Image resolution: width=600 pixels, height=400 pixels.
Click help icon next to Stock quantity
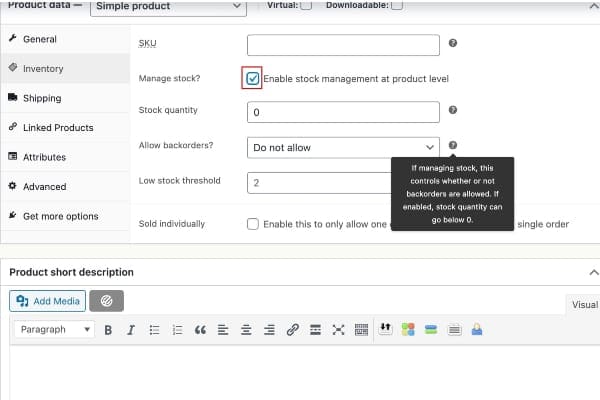(x=453, y=111)
